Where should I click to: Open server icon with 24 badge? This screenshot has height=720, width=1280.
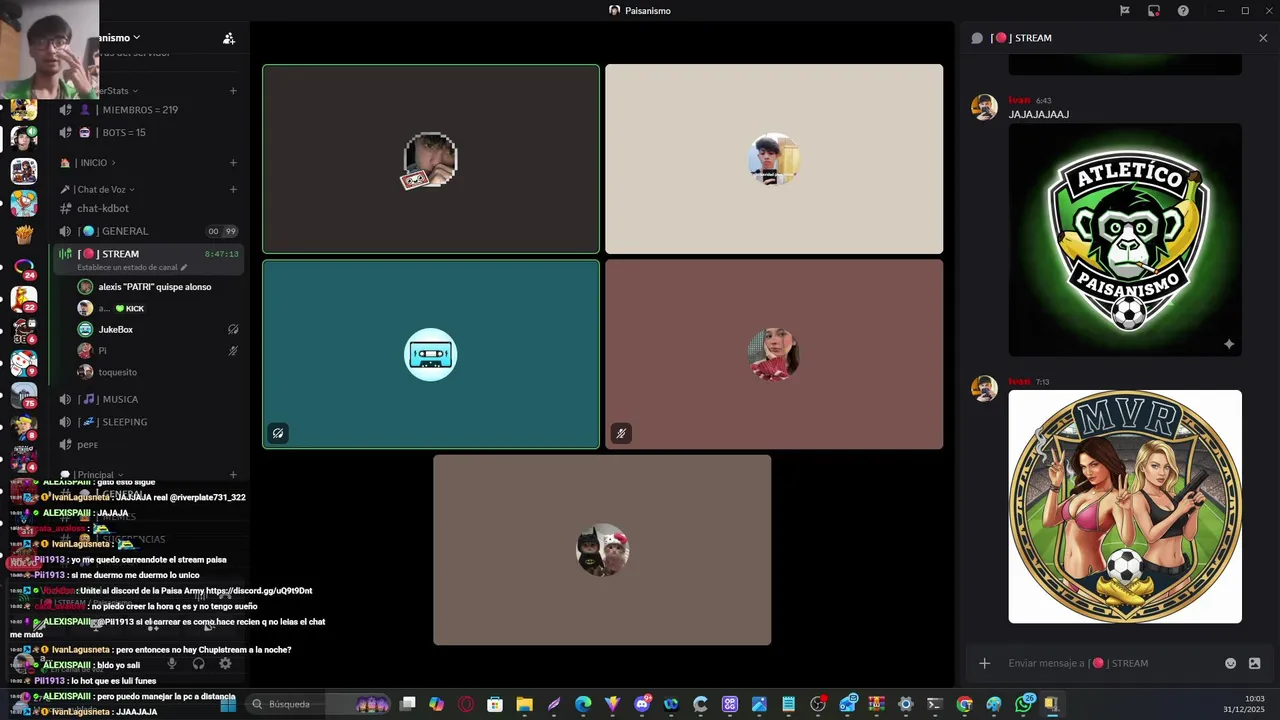point(24,267)
